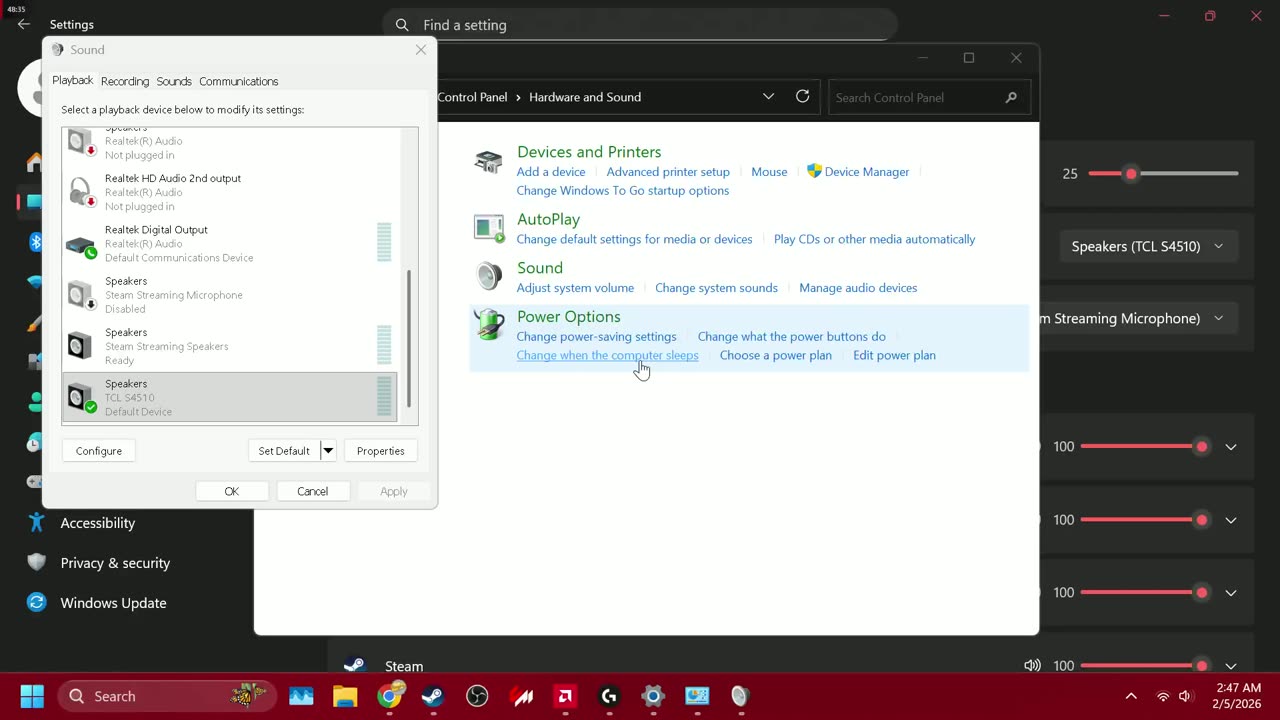
Task: Click the Devices and Printers category icon
Action: coord(489,161)
